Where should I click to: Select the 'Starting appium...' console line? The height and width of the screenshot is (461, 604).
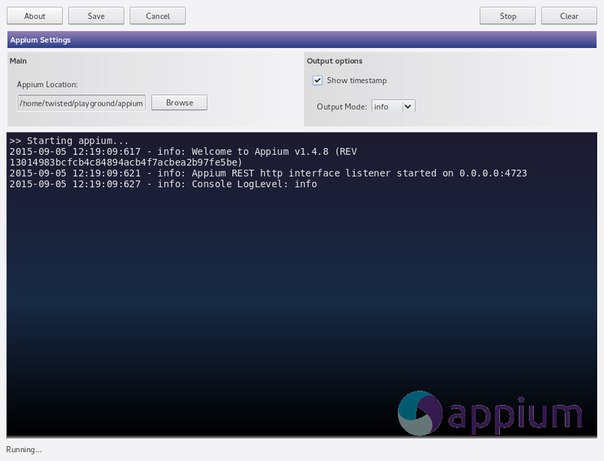click(69, 141)
